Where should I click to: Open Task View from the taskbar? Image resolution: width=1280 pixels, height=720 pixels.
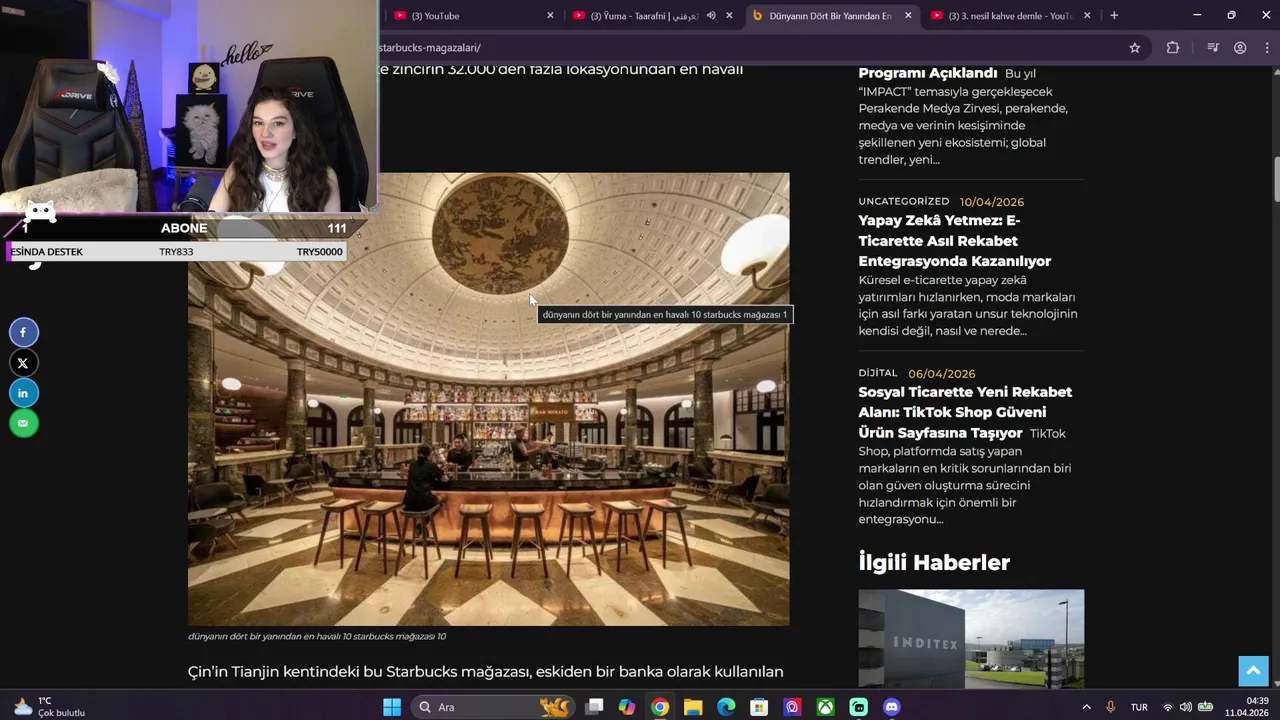594,707
